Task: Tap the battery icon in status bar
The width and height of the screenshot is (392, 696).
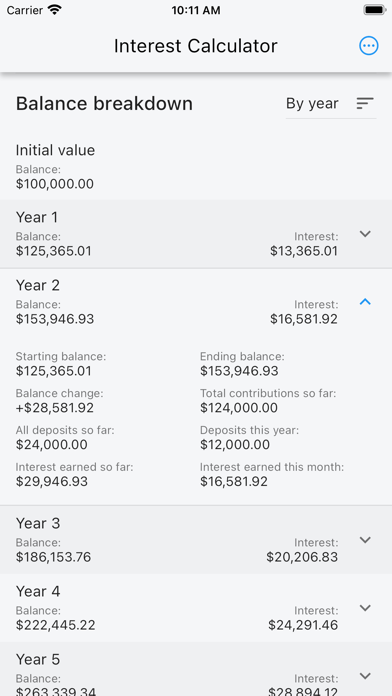Action: point(374,10)
